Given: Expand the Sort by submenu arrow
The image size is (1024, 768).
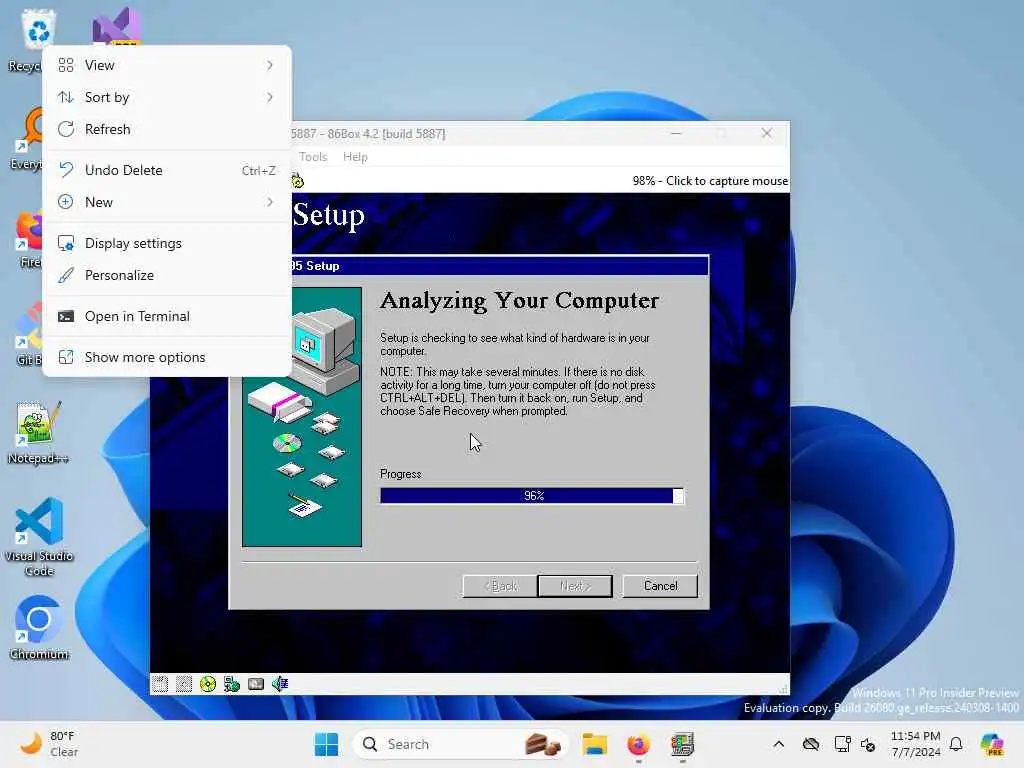Looking at the screenshot, I should pos(270,97).
